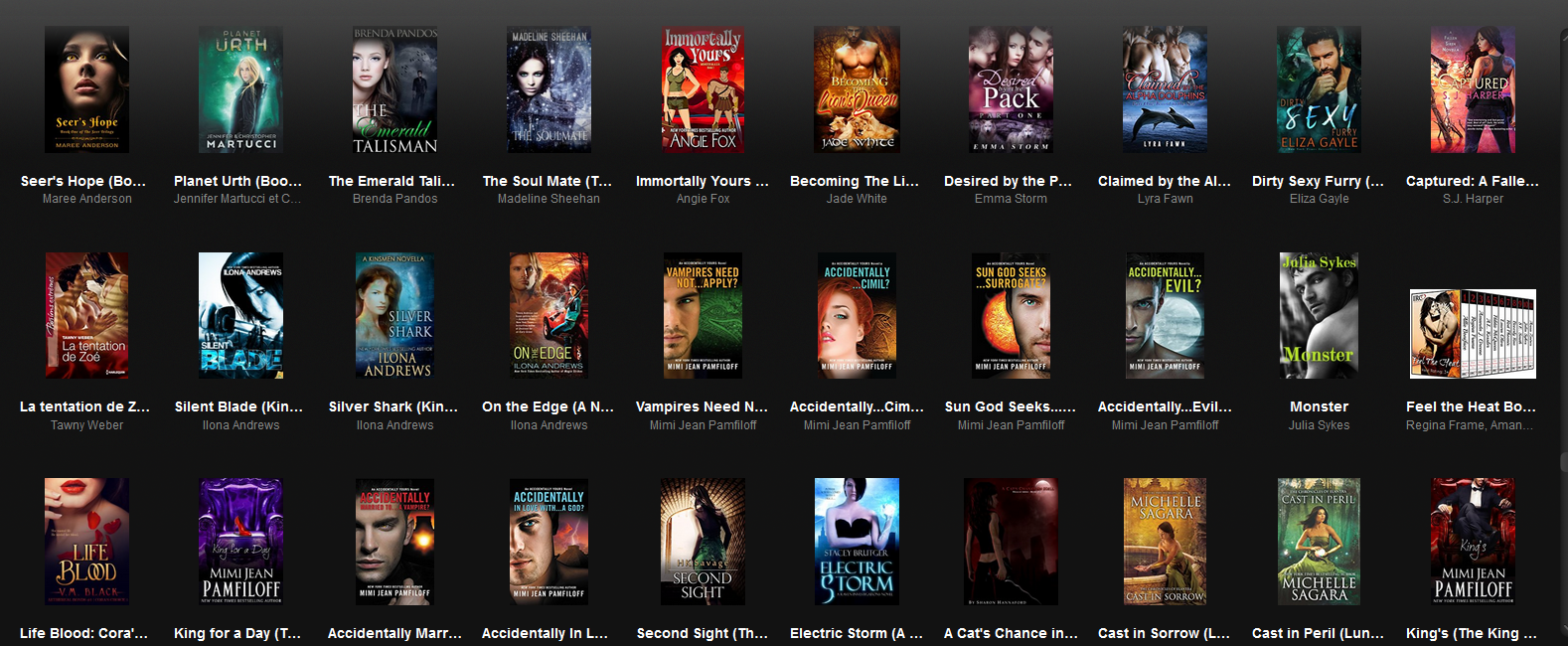
Task: Click author name Emma Storm
Action: 1011,199
